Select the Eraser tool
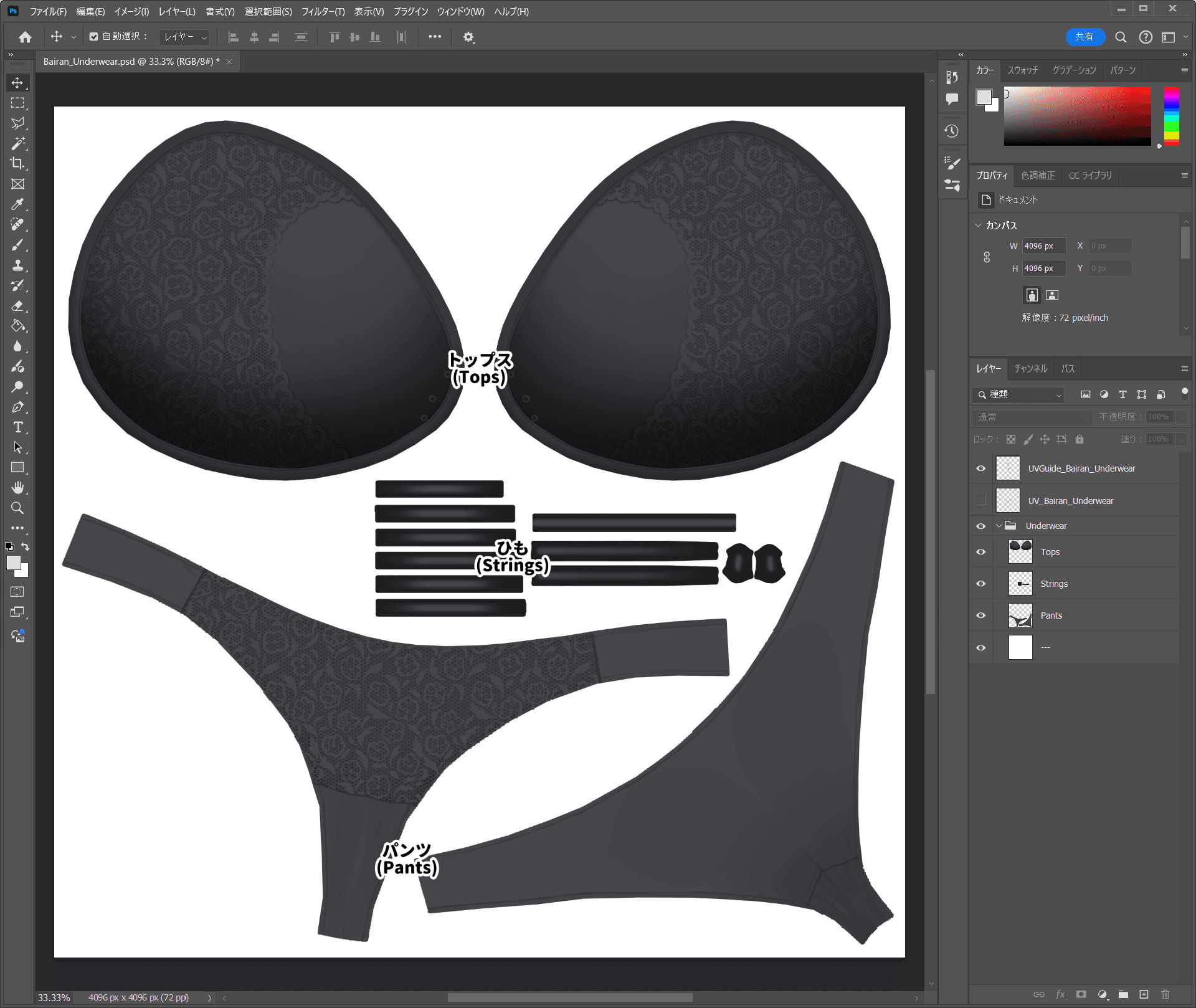Screen dimensions: 1196x1008 pyautogui.click(x=17, y=306)
